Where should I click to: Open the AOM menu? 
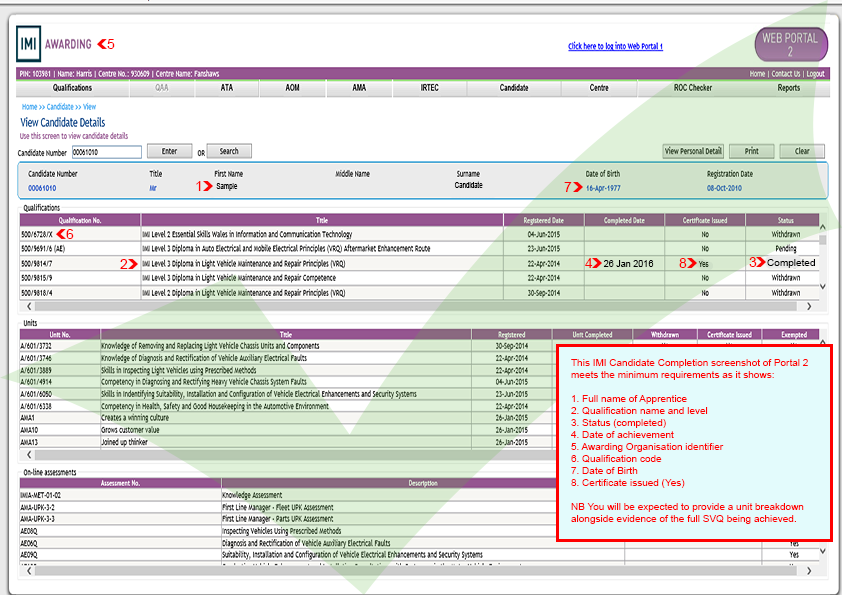[292, 88]
